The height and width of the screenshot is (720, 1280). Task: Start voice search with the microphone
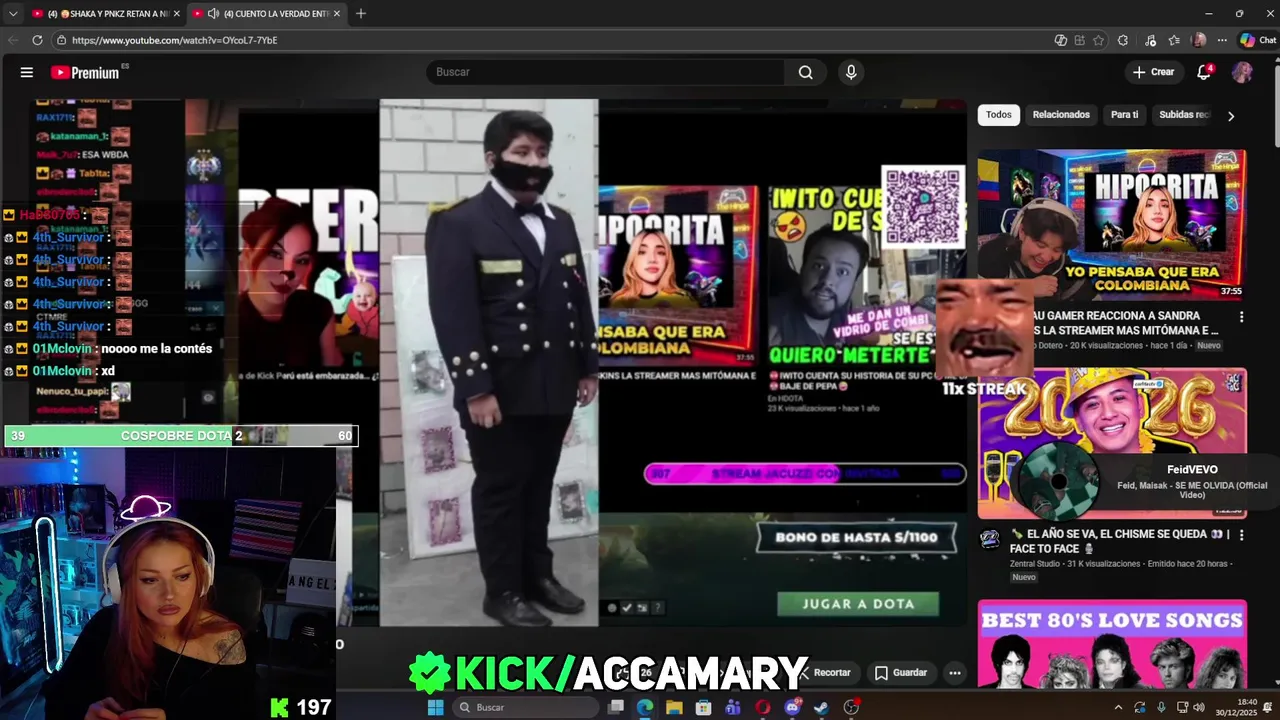(851, 72)
